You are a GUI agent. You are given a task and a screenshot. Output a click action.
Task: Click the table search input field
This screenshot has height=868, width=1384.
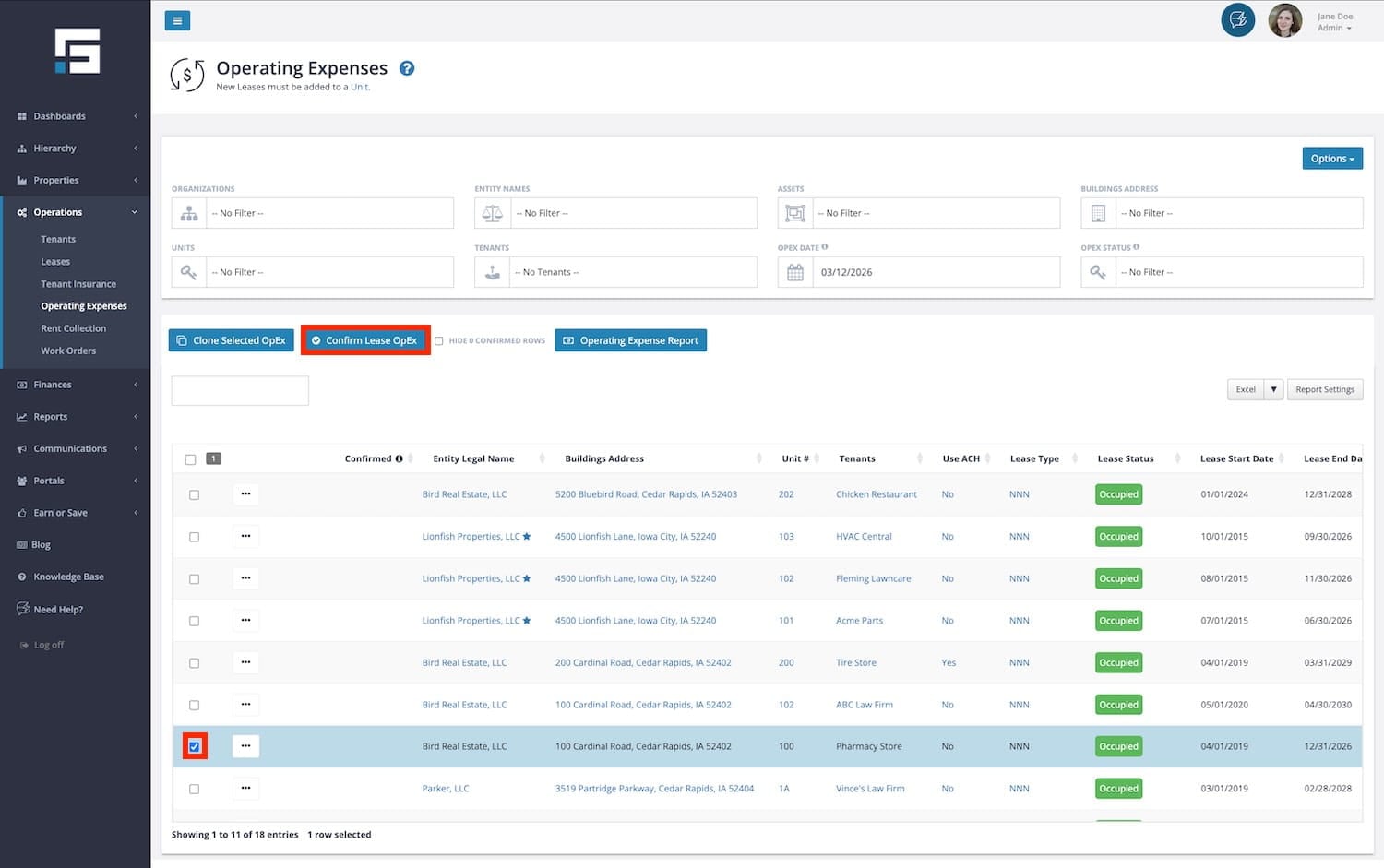point(240,390)
